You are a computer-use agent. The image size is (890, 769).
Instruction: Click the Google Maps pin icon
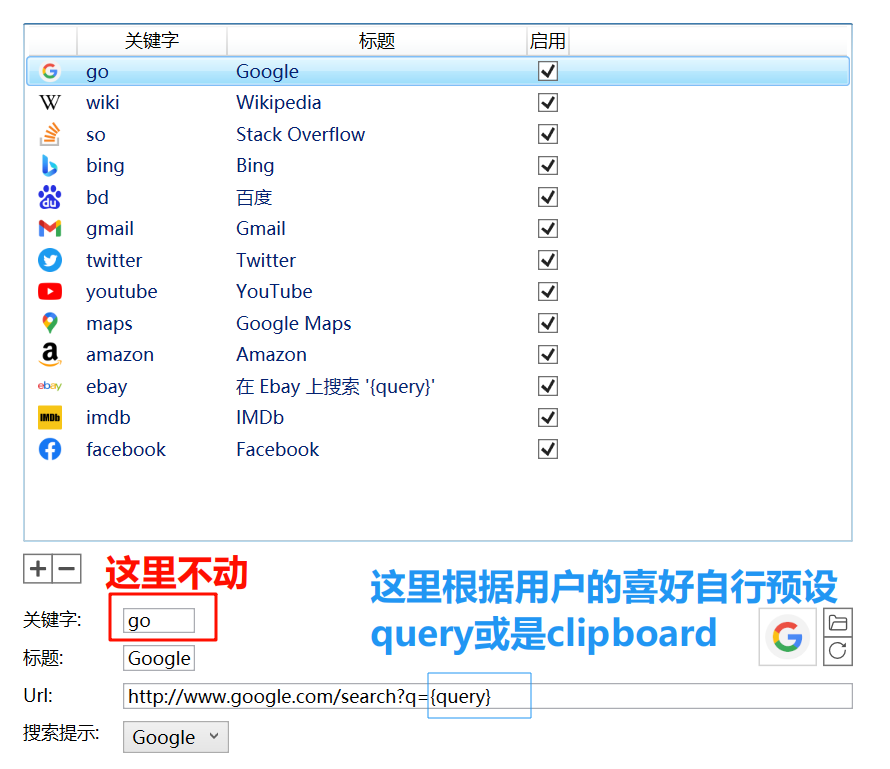point(50,323)
